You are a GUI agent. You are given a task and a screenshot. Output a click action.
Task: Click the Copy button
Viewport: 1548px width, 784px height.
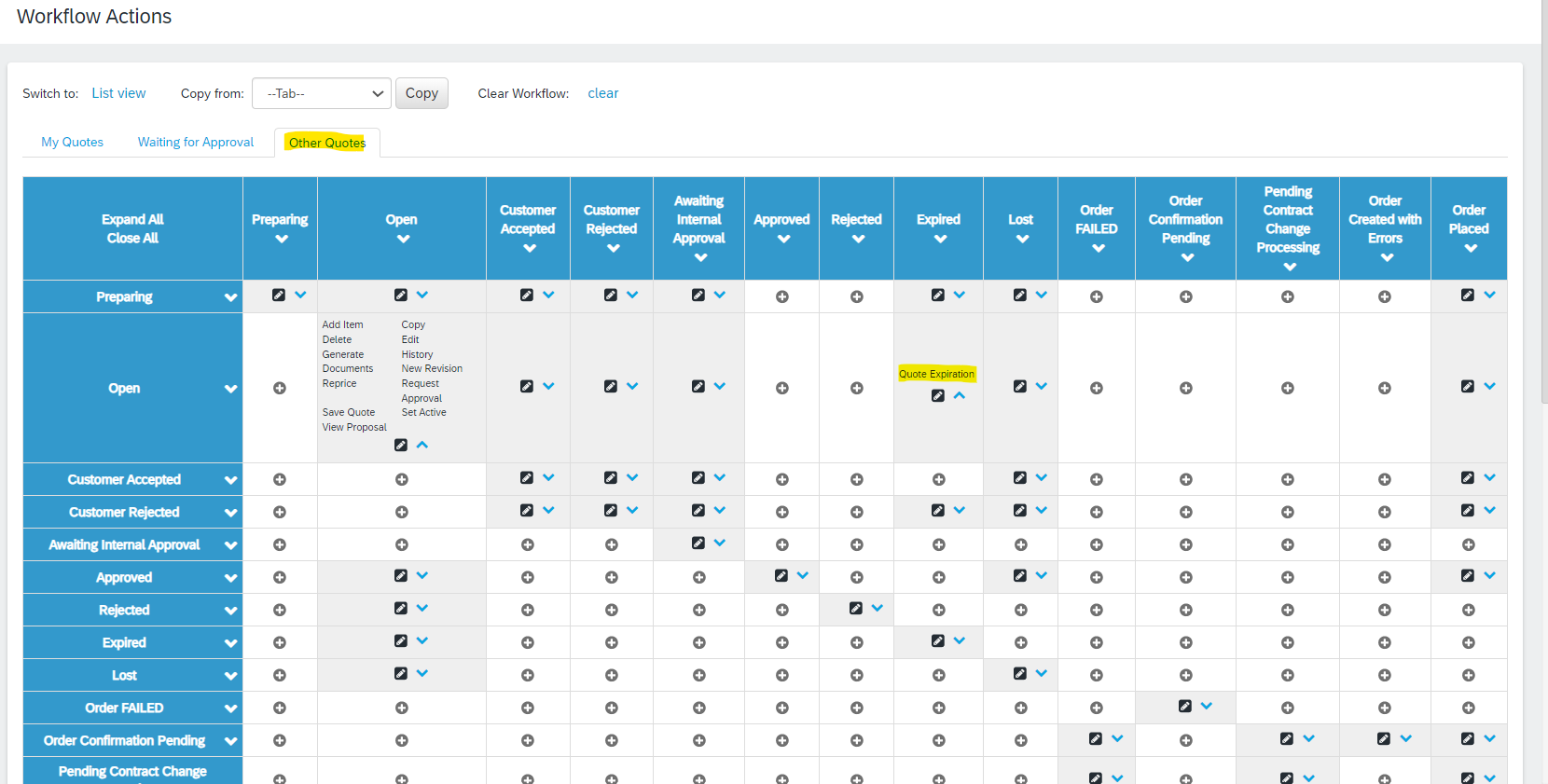422,93
